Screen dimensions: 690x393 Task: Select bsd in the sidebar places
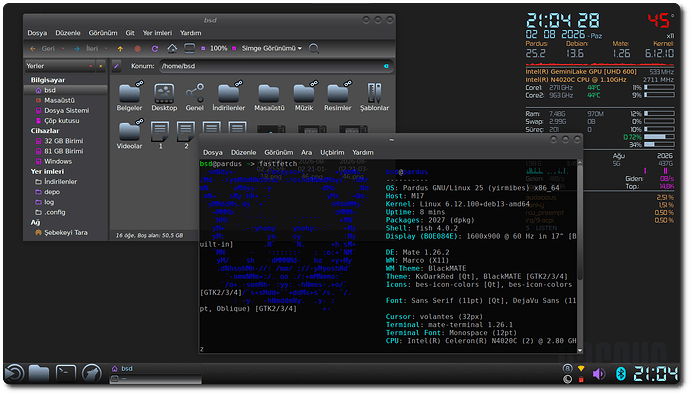coord(66,90)
